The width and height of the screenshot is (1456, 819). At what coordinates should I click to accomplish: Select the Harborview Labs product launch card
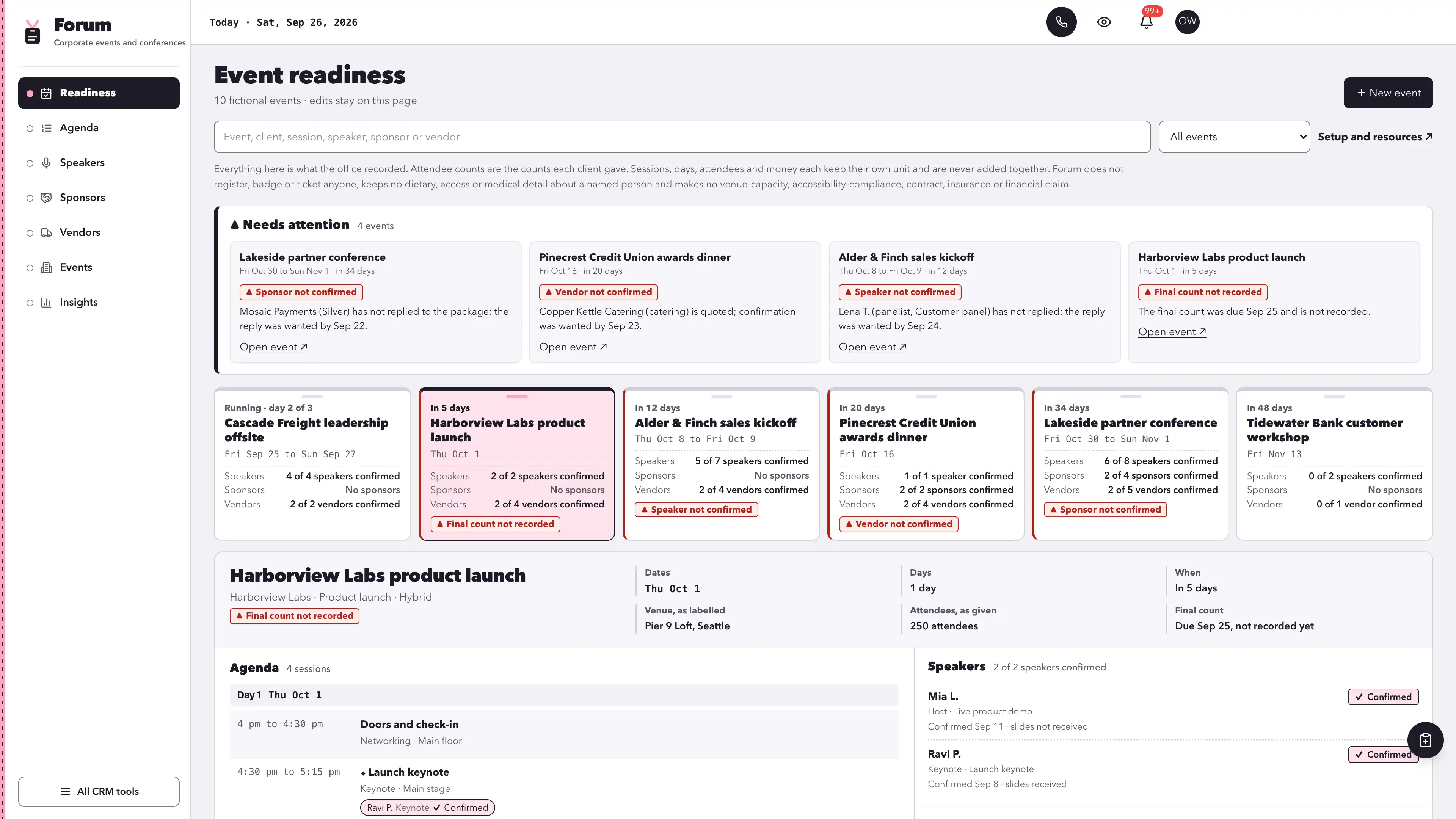pyautogui.click(x=516, y=463)
